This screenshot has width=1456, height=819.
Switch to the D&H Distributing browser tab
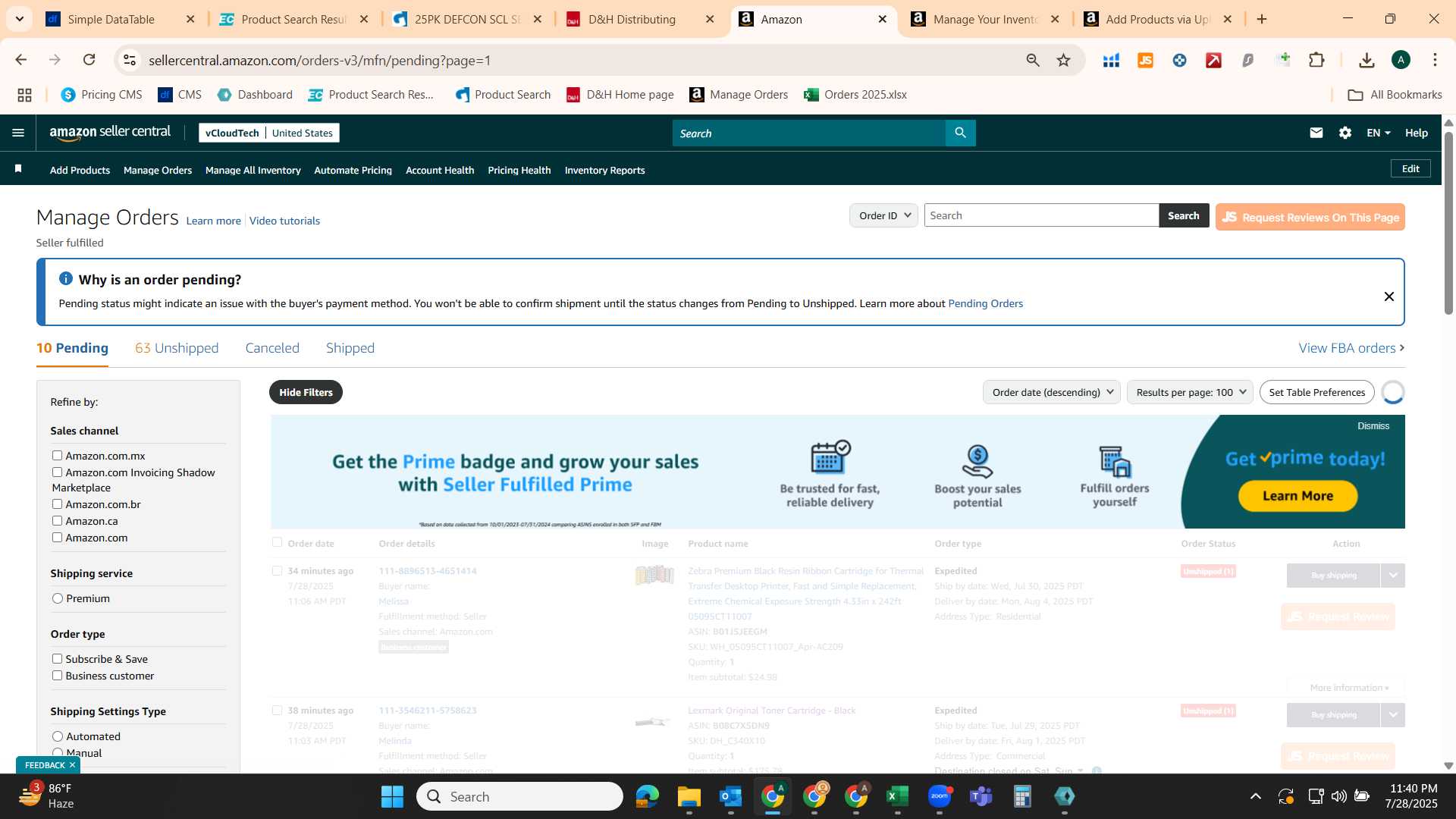[x=641, y=19]
